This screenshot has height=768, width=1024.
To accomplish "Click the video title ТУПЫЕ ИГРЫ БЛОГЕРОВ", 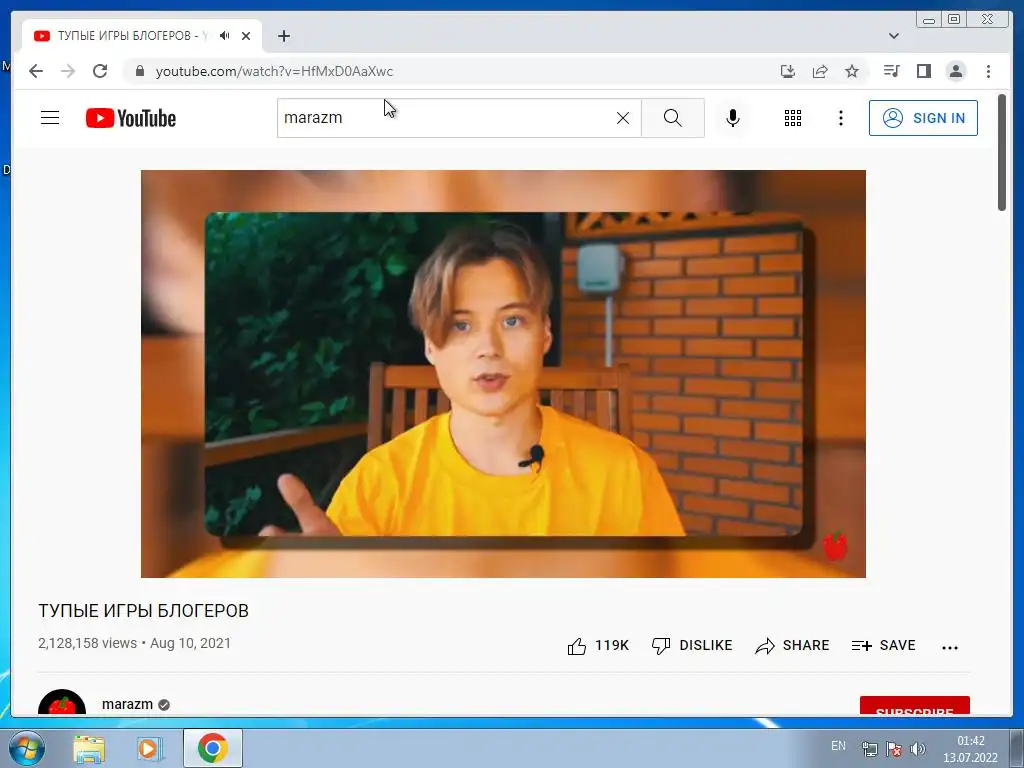I will point(143,611).
